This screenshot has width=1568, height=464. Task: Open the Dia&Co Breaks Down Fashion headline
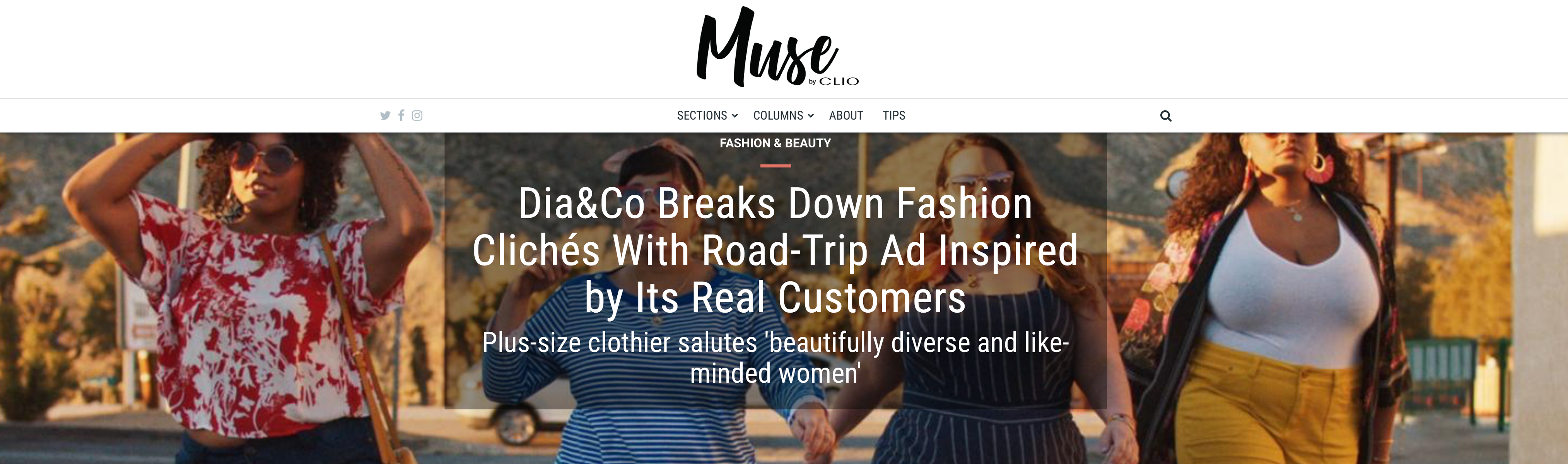pyautogui.click(x=775, y=250)
